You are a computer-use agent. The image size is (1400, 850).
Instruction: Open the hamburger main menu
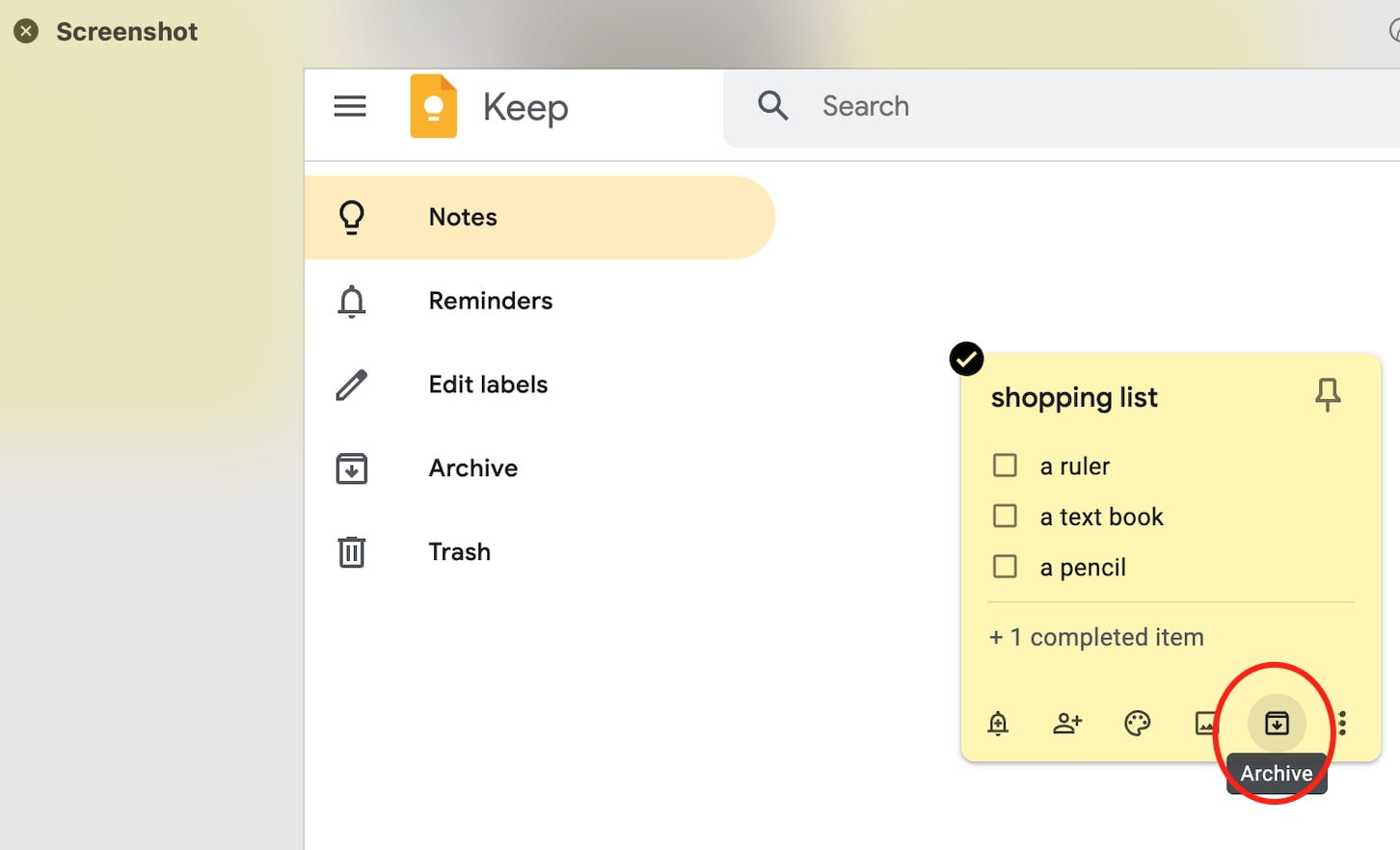[350, 106]
